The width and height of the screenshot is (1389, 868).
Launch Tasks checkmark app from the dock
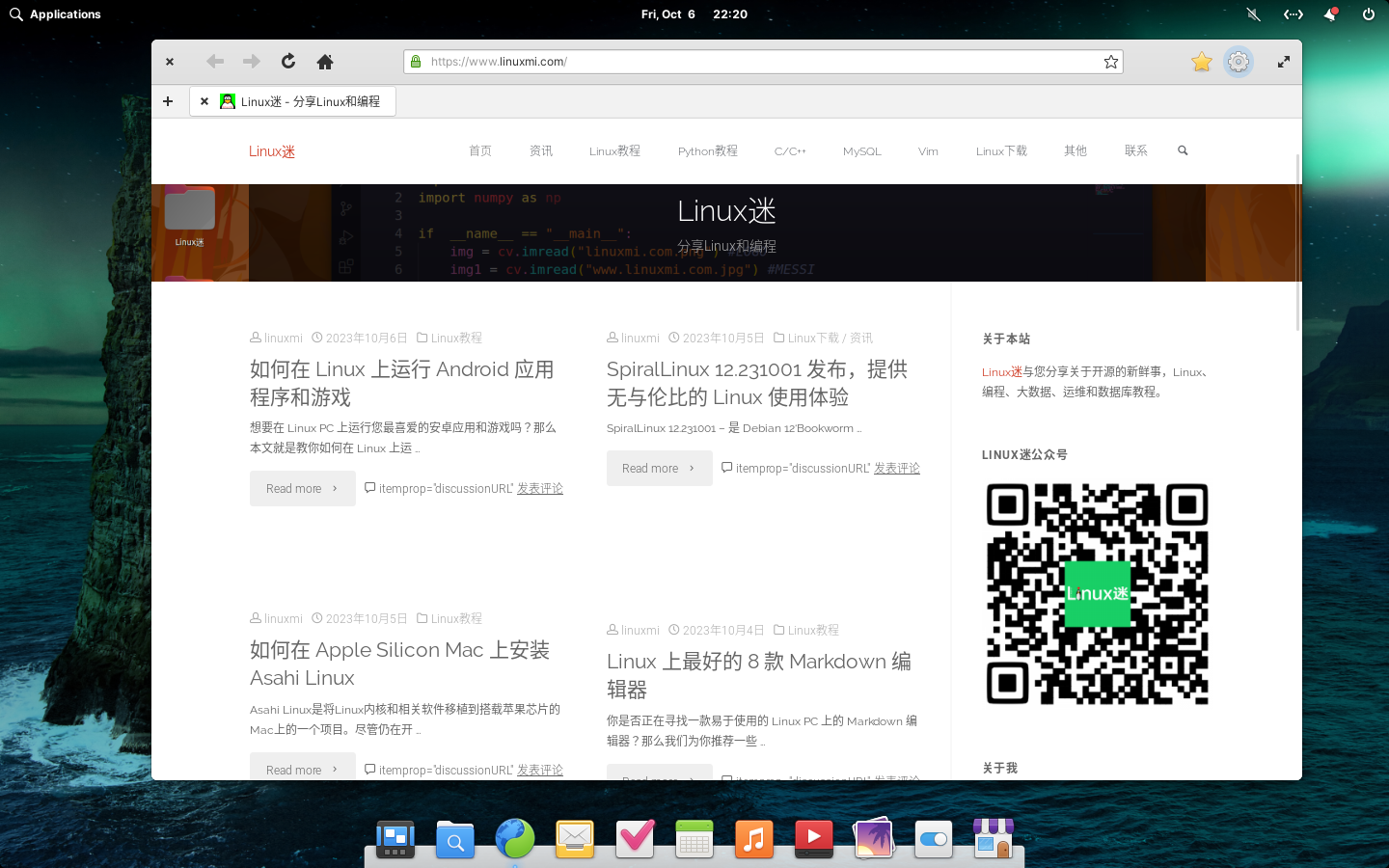(635, 839)
